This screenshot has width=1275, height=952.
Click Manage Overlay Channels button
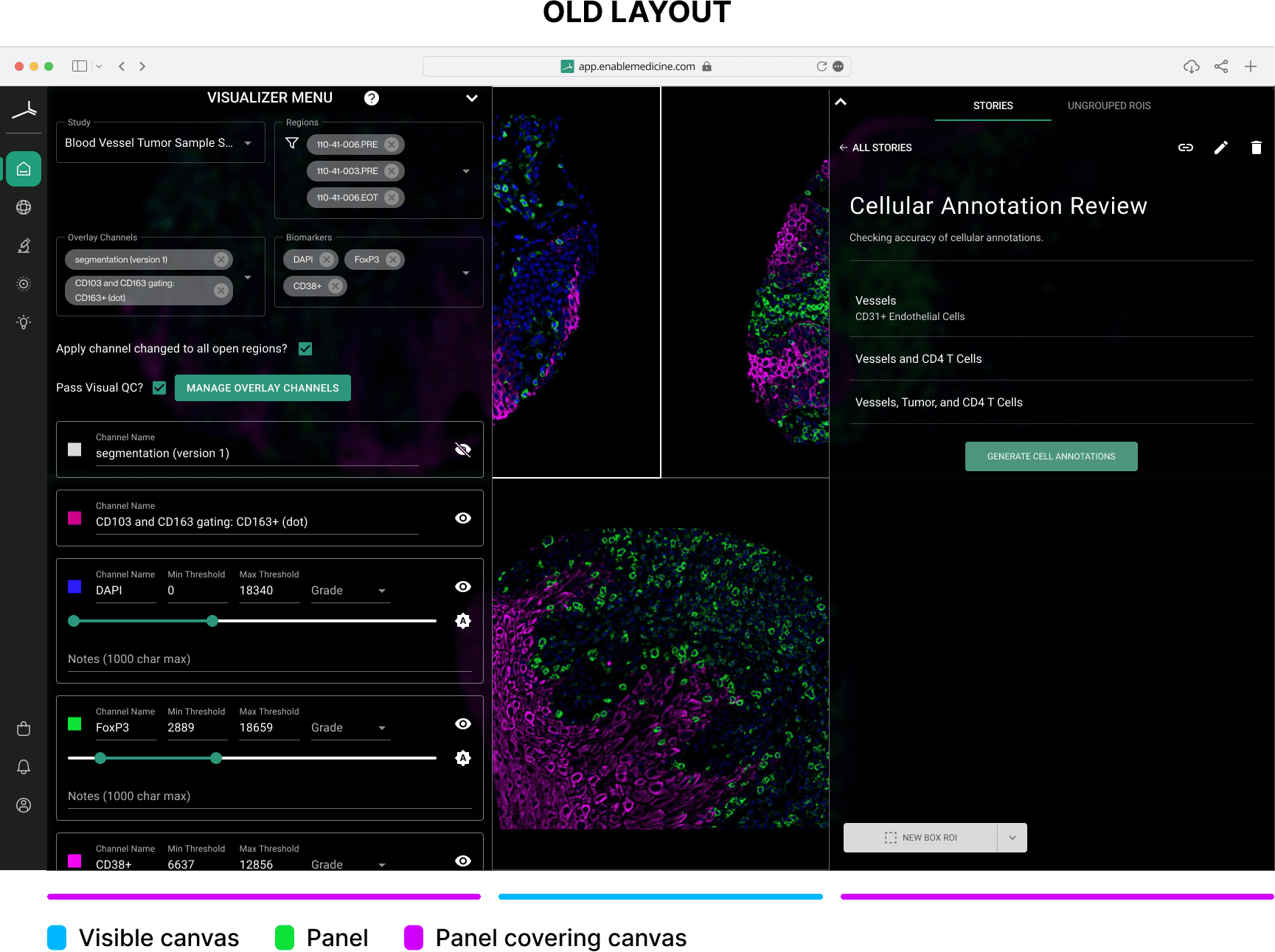[x=263, y=388]
